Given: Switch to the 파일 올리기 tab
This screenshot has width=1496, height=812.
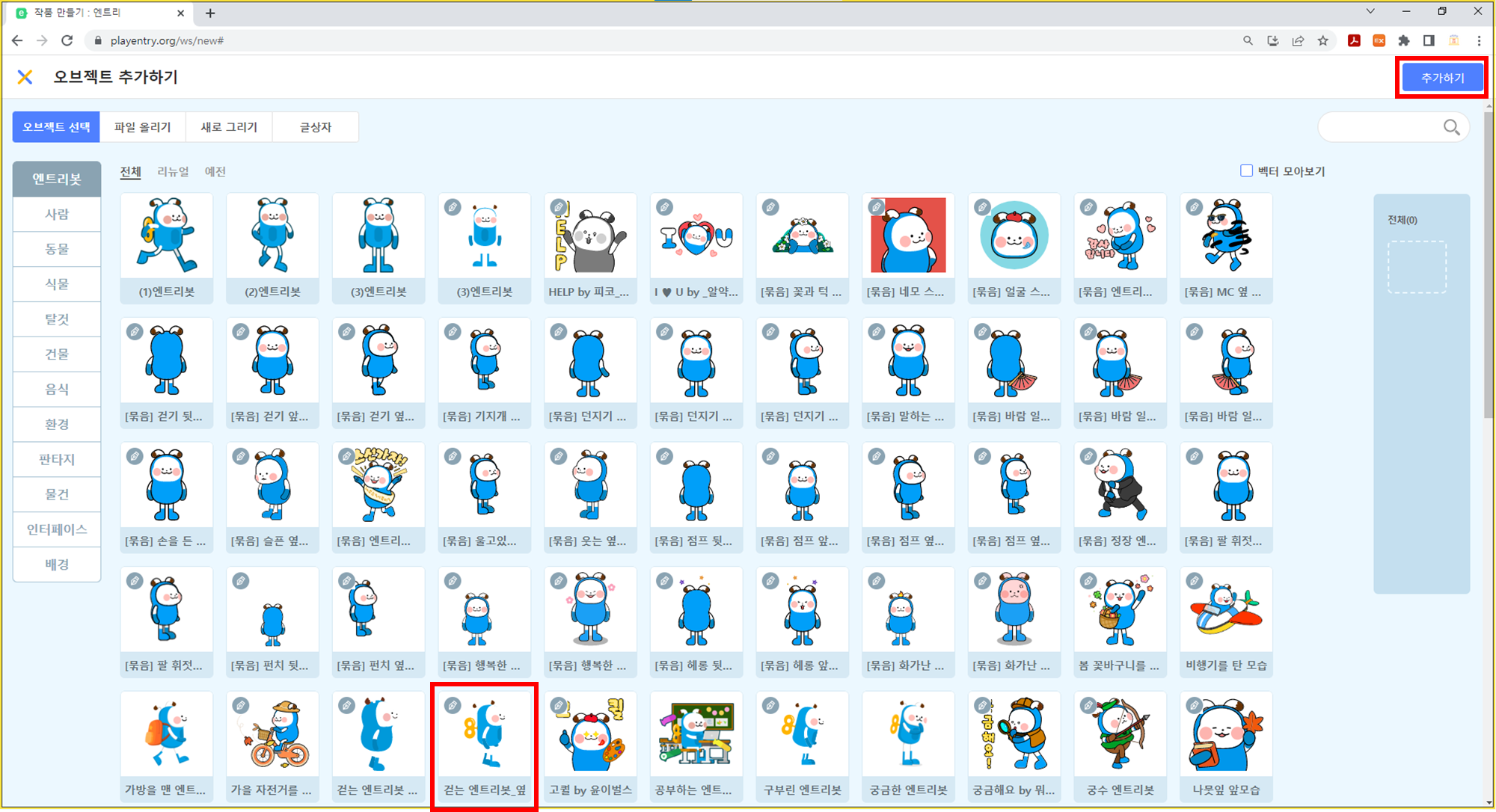Looking at the screenshot, I should point(142,127).
